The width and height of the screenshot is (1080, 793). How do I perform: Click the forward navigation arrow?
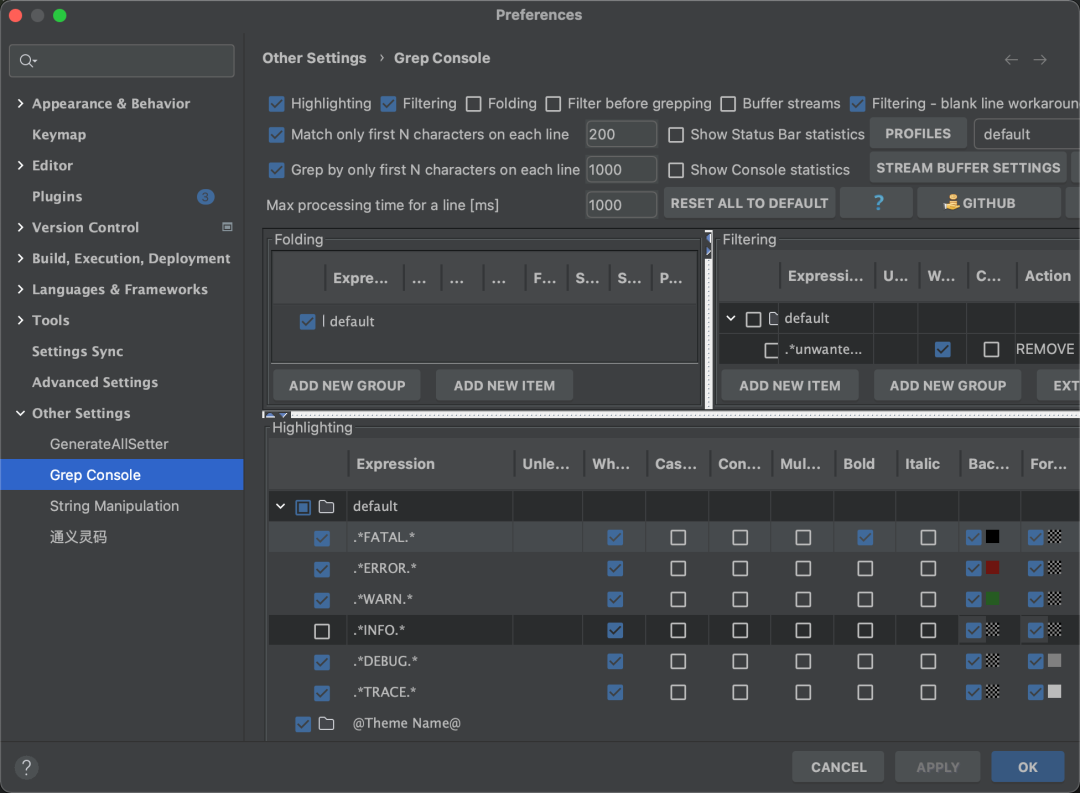(x=1040, y=60)
